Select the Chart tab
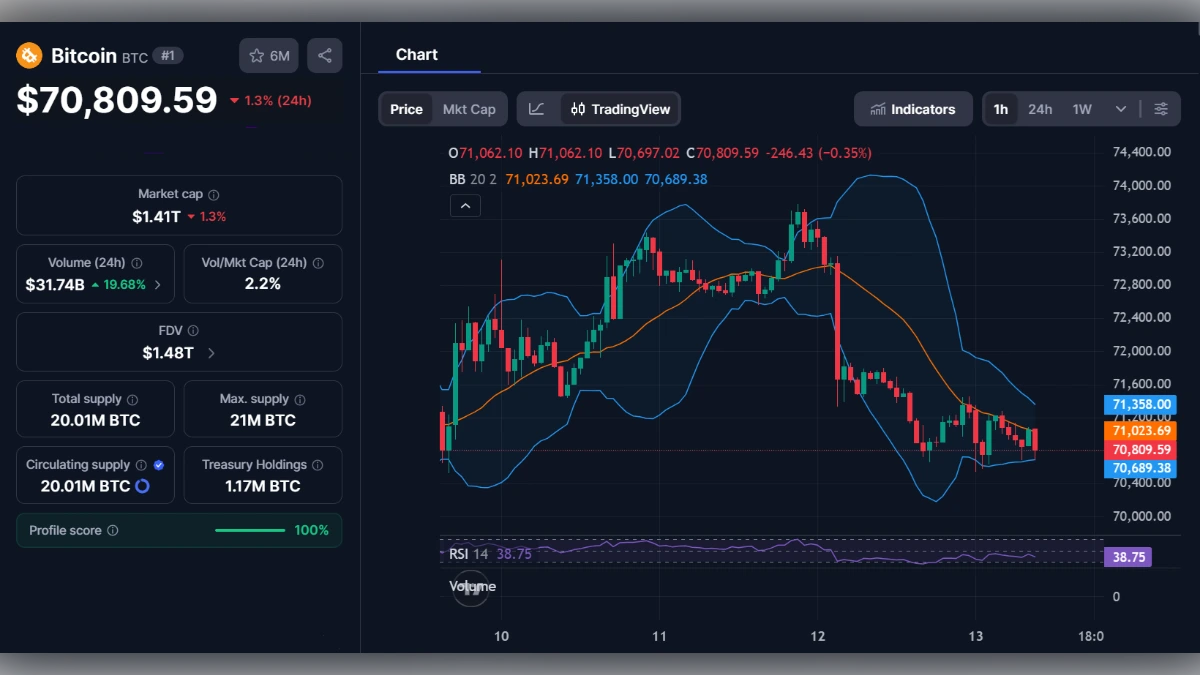 416,55
